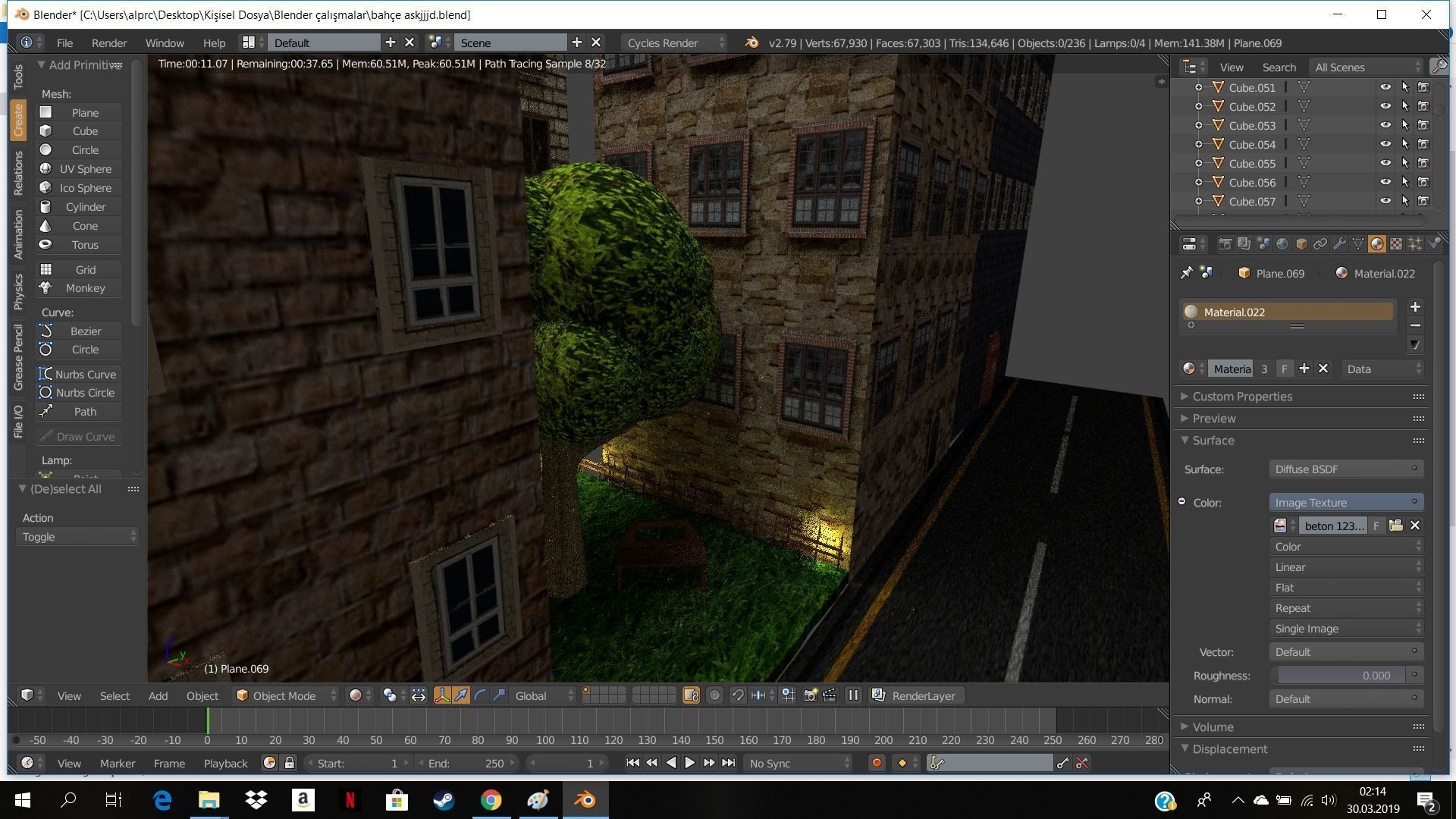Open the Object Mode dropdown
This screenshot has width=1456, height=819.
point(285,695)
